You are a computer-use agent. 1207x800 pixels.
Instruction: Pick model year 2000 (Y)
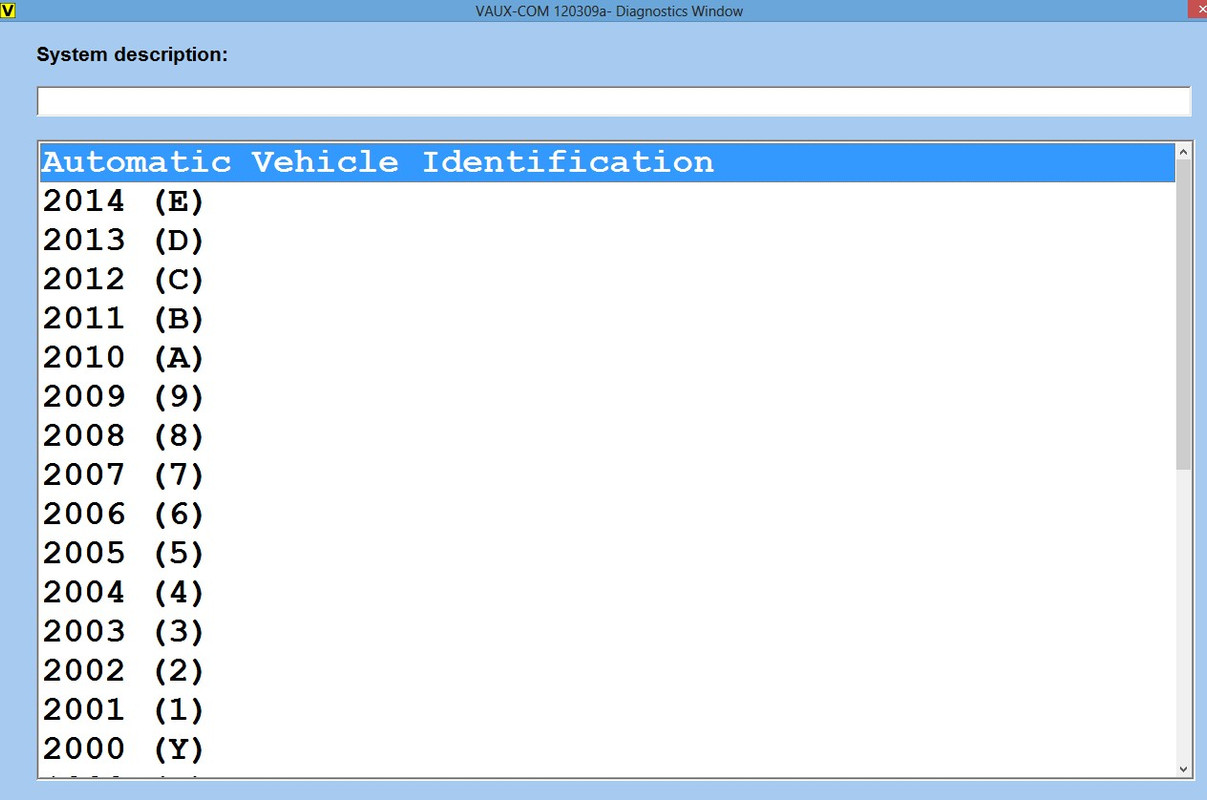pos(608,747)
